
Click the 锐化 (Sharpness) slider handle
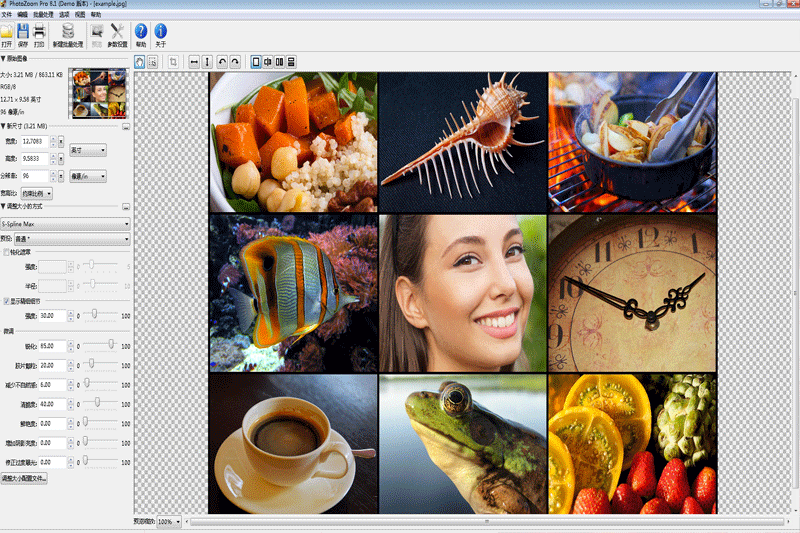tap(110, 344)
